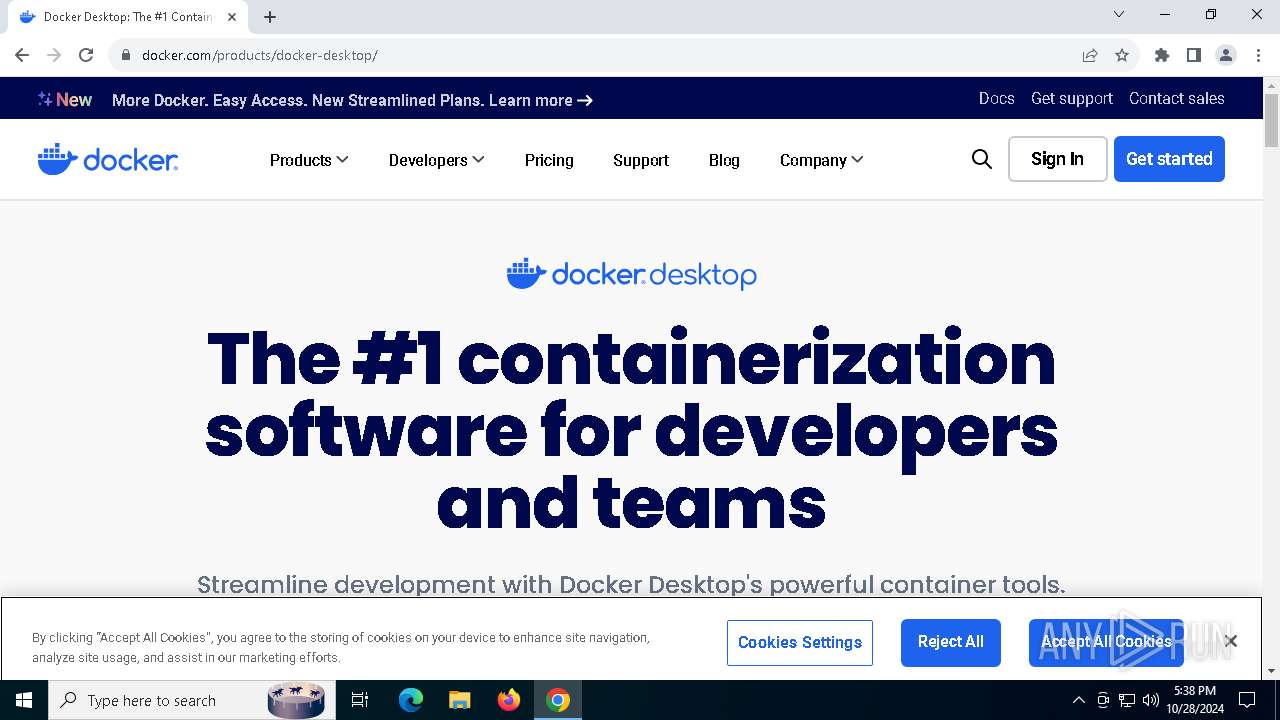
Task: Open a new tab with plus icon
Action: 270,17
